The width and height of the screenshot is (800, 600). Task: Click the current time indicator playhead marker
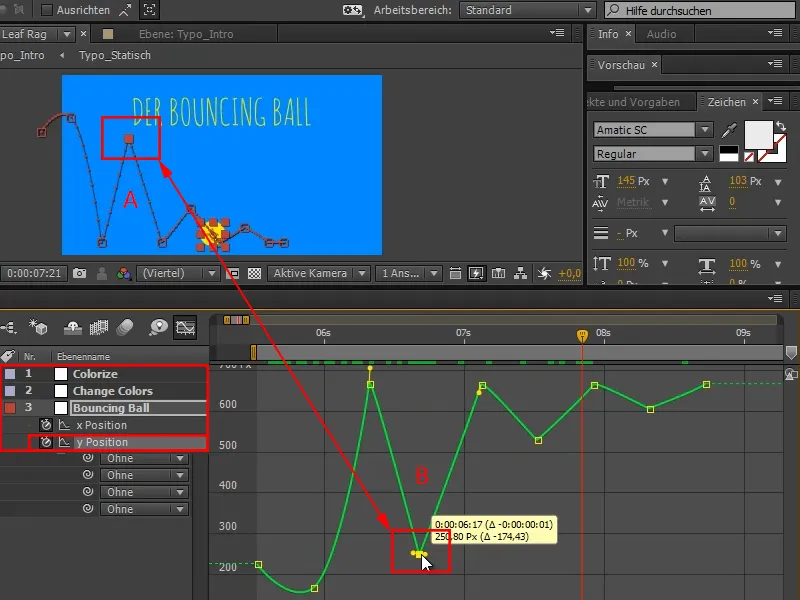[x=582, y=335]
